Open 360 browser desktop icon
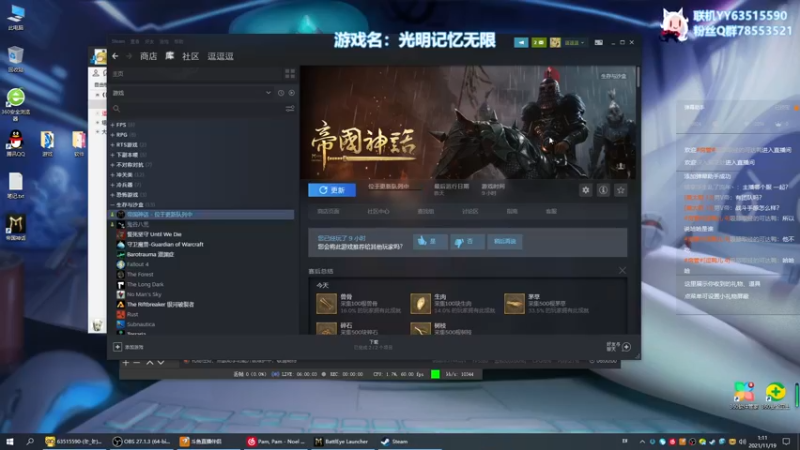This screenshot has width=800, height=450. [15, 104]
